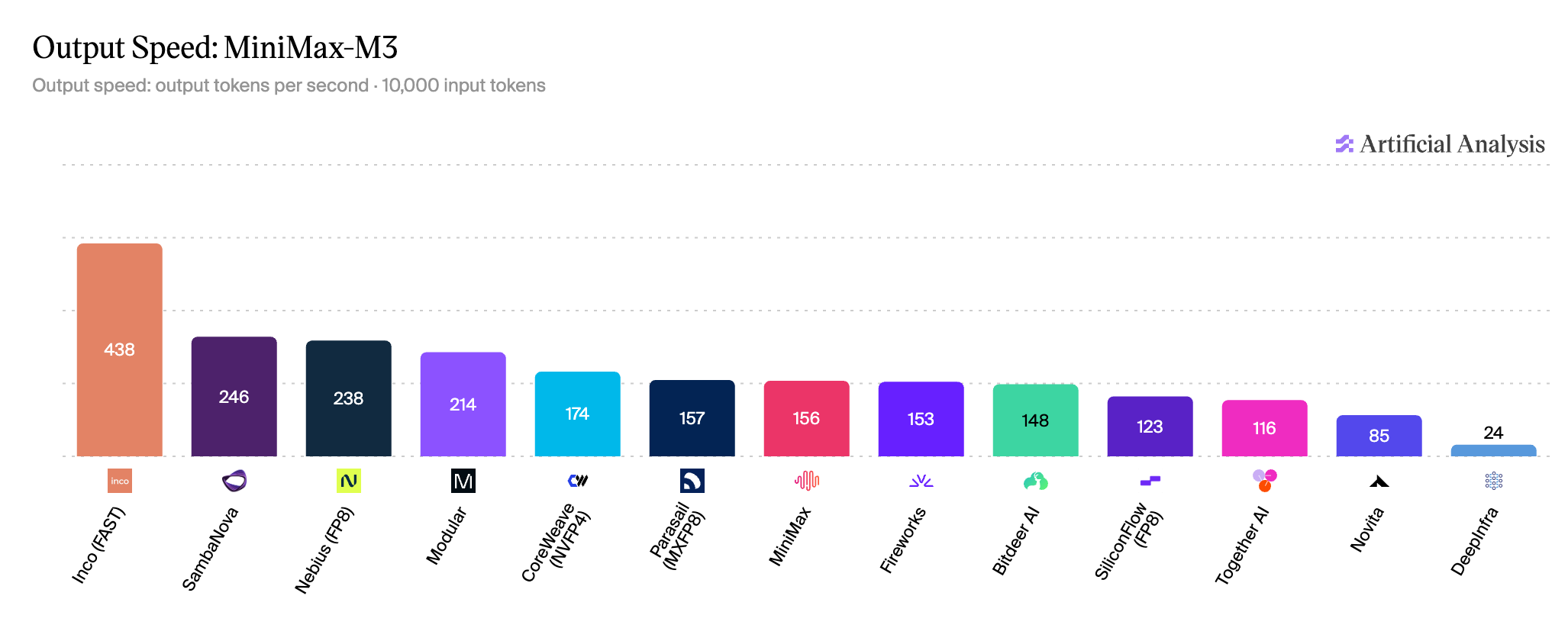Select the orange Inco bar showing 438
The height and width of the screenshot is (641, 1568).
click(120, 349)
